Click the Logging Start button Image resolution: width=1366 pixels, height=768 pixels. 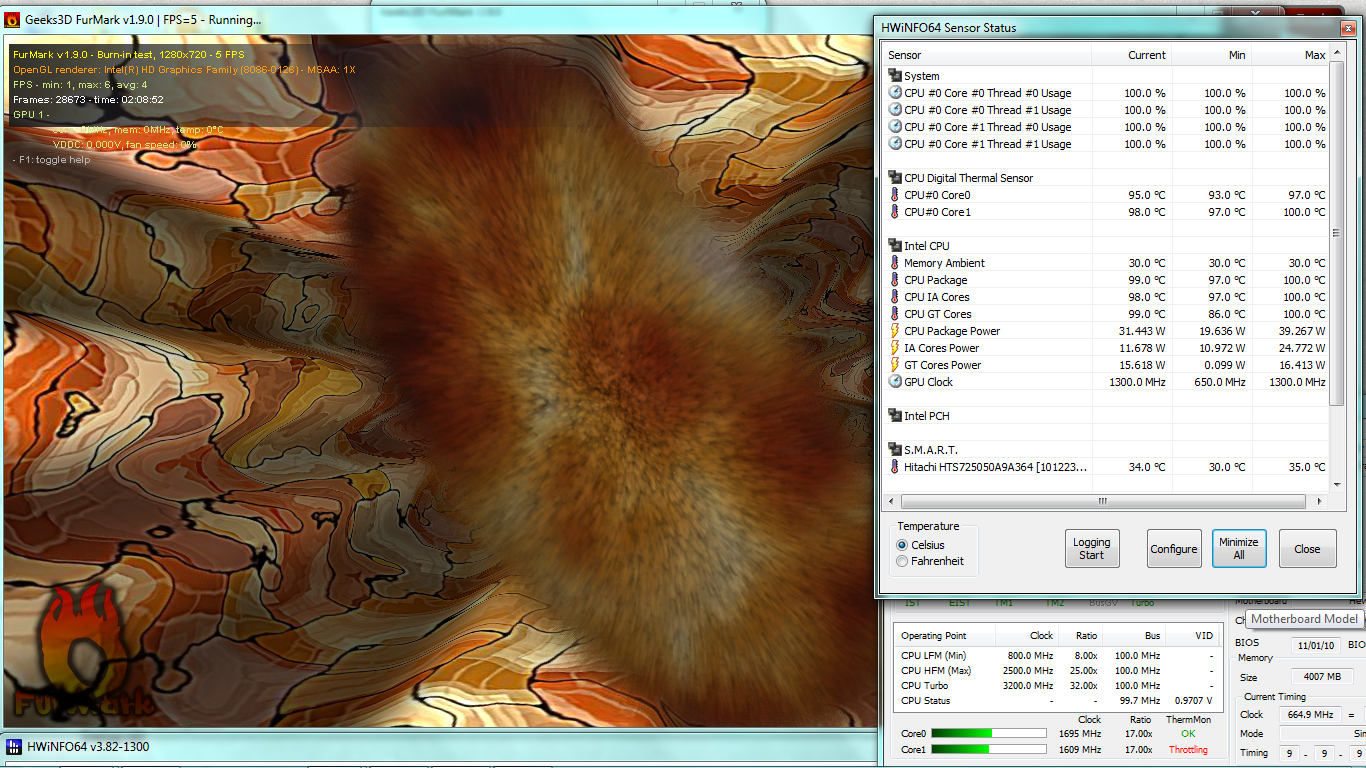1092,549
